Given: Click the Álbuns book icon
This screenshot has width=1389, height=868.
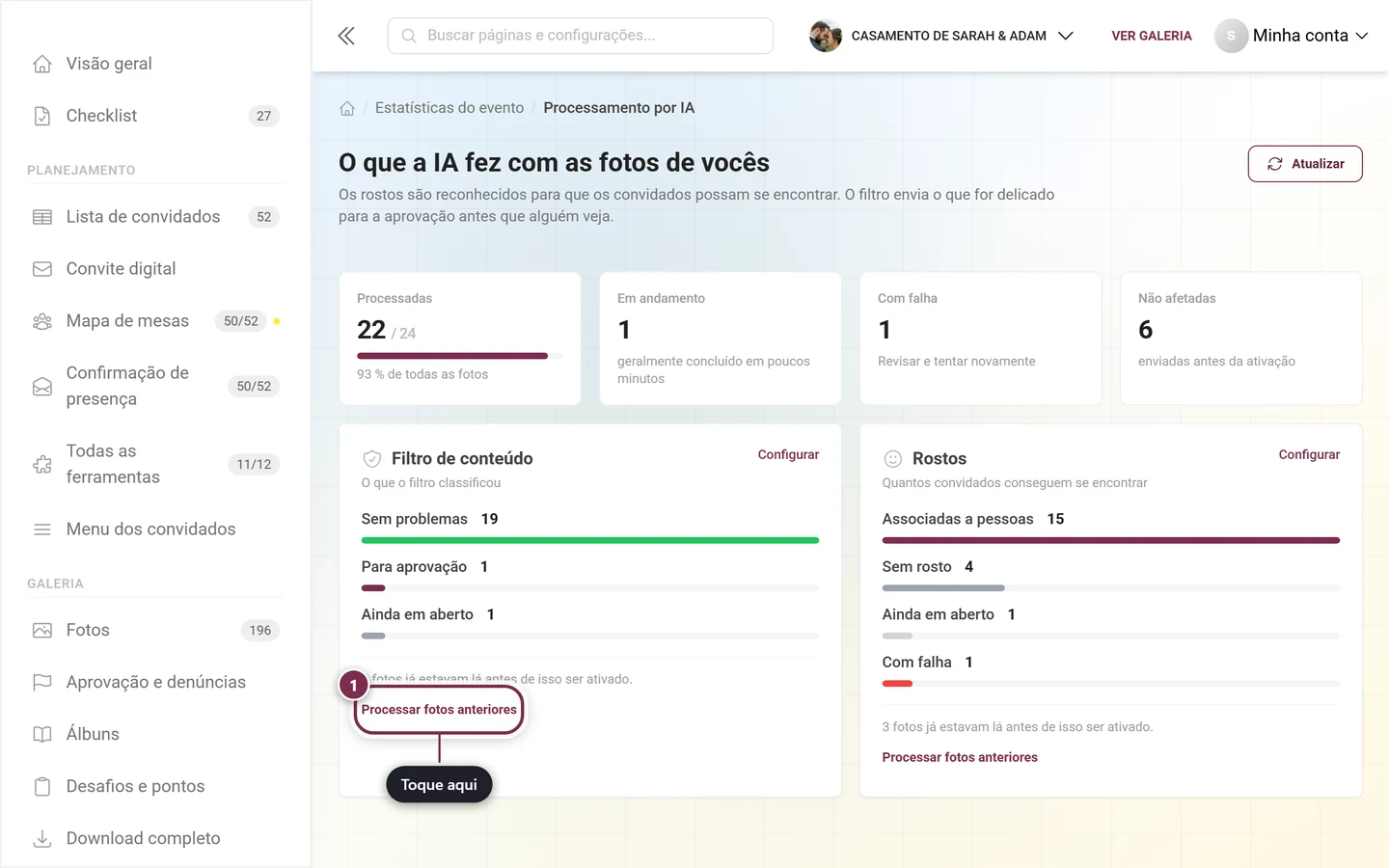Looking at the screenshot, I should point(42,734).
